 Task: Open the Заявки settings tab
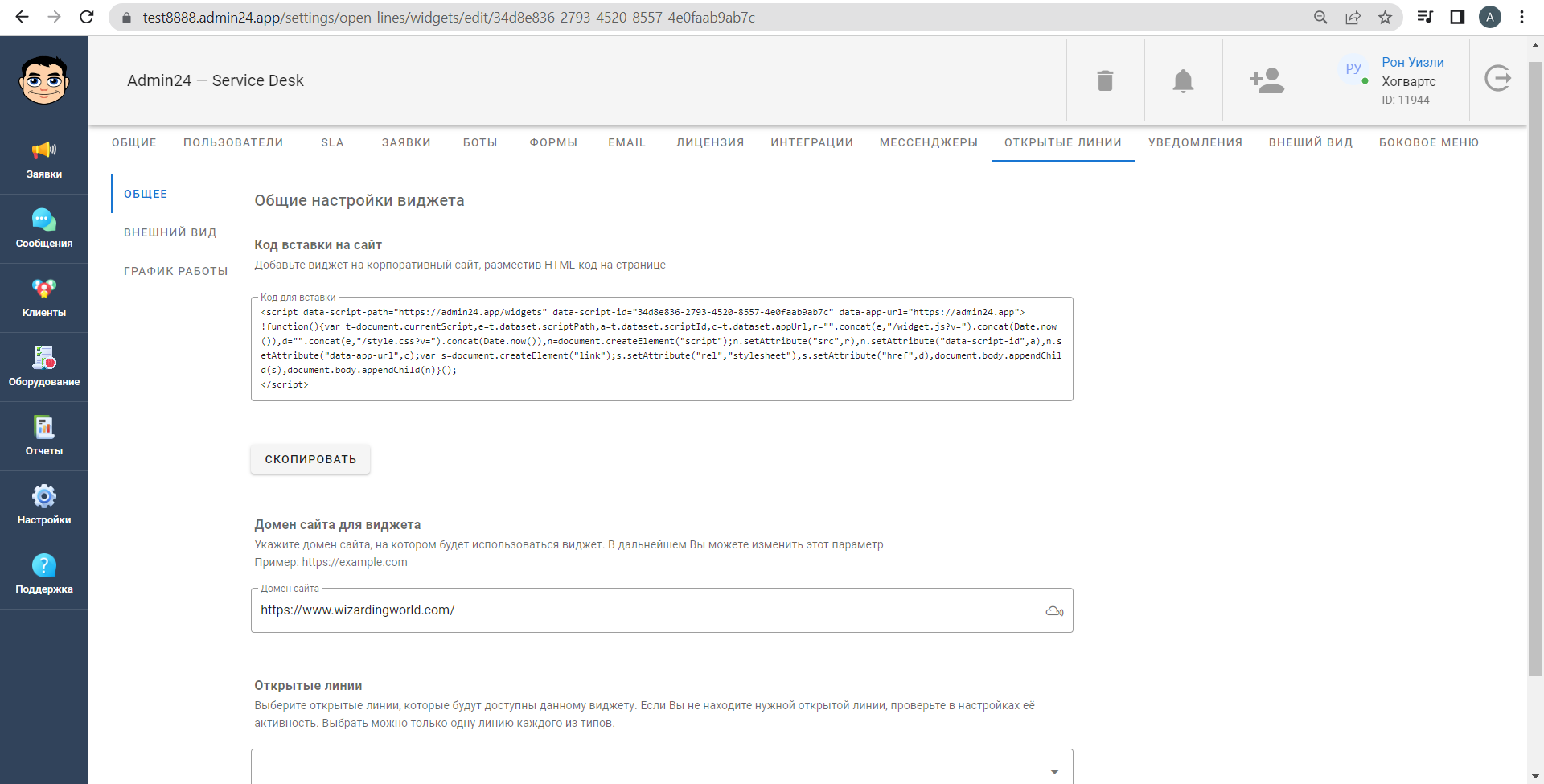pos(406,142)
